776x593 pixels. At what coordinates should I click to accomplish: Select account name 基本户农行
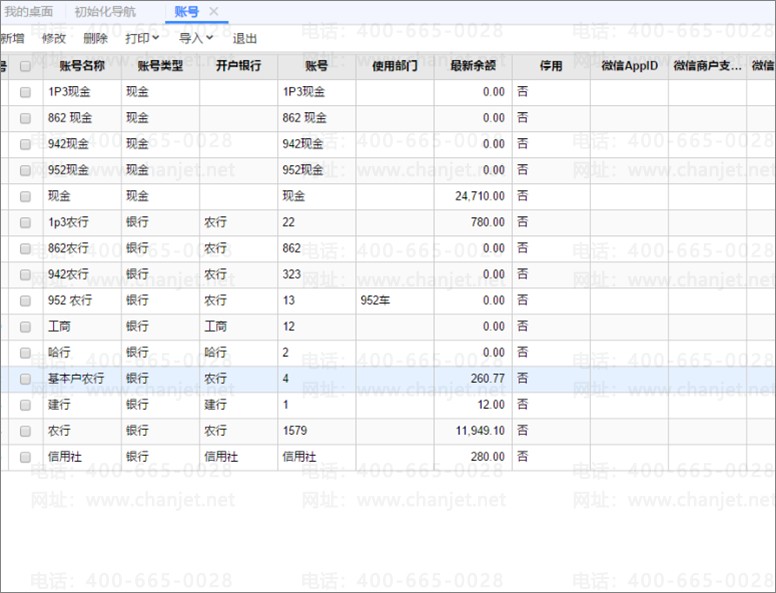(x=76, y=379)
